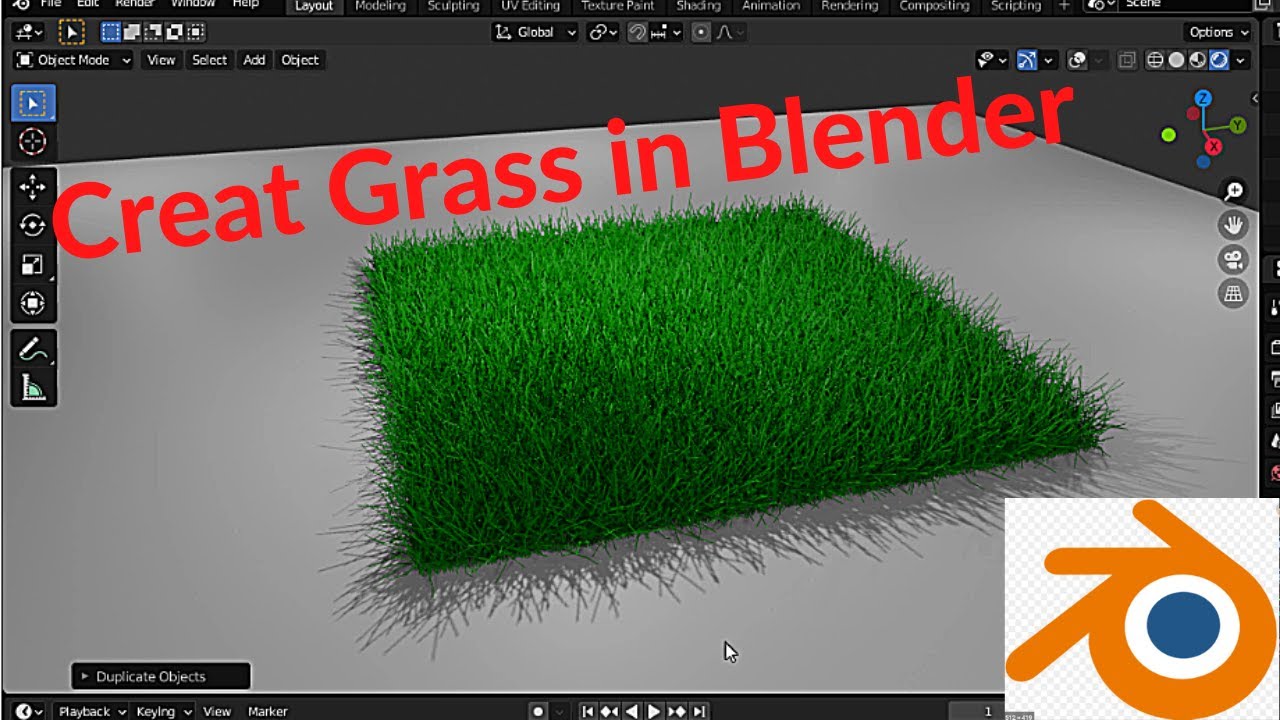Choose Extend Selection mode icon

coord(133,32)
